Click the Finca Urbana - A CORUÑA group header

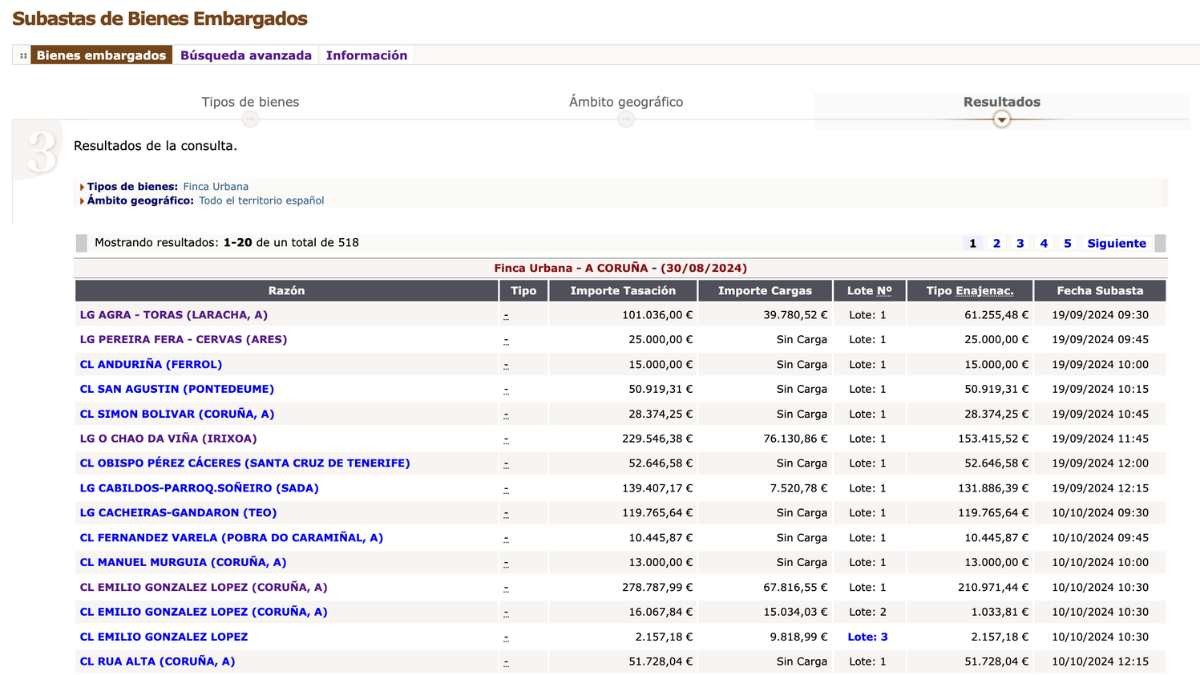tap(620, 268)
